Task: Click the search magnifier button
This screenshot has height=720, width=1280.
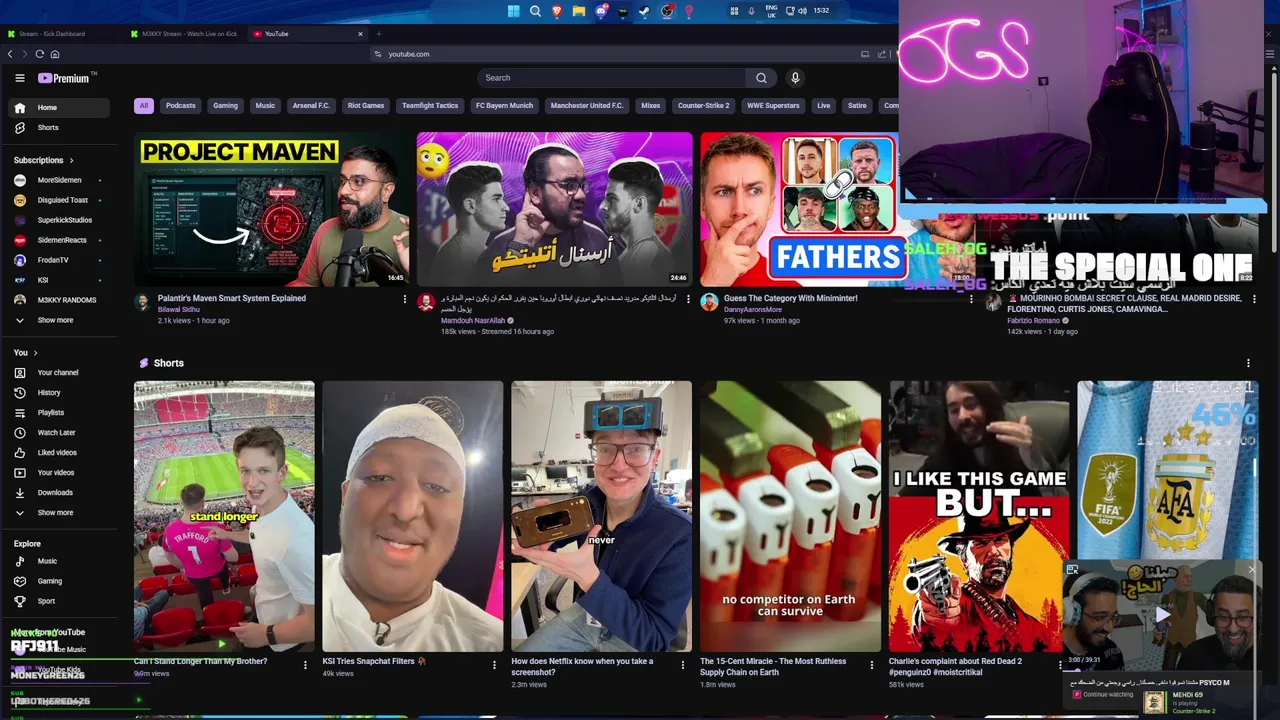Action: click(761, 78)
